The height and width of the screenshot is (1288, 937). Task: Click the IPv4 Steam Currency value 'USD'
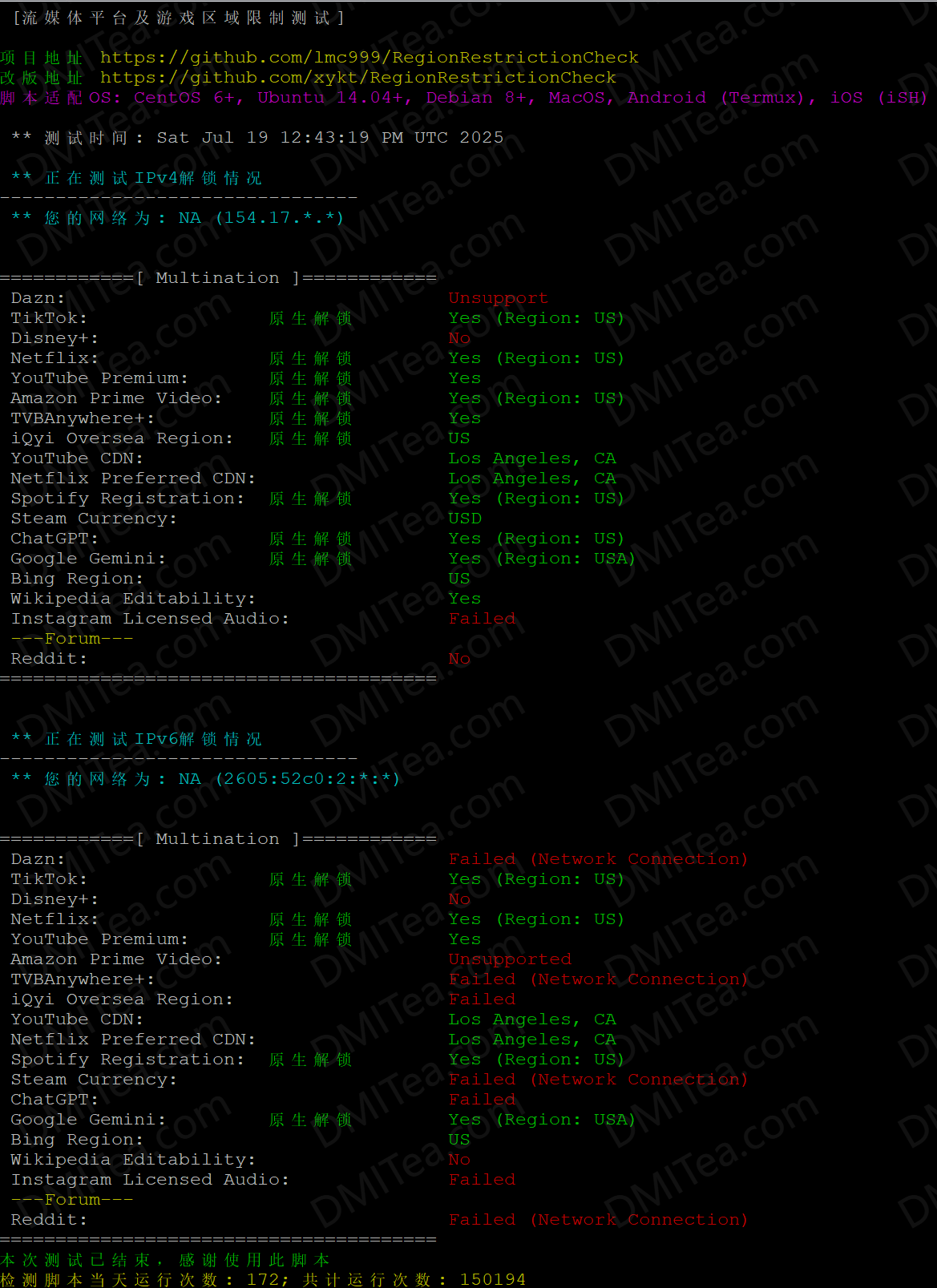point(465,519)
